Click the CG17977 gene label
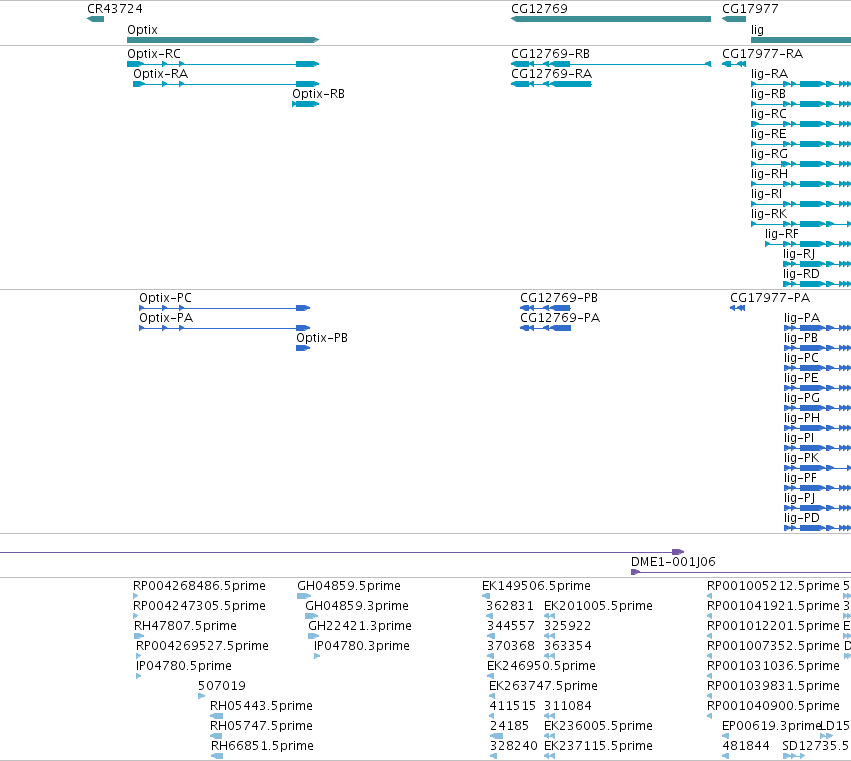 [750, 9]
